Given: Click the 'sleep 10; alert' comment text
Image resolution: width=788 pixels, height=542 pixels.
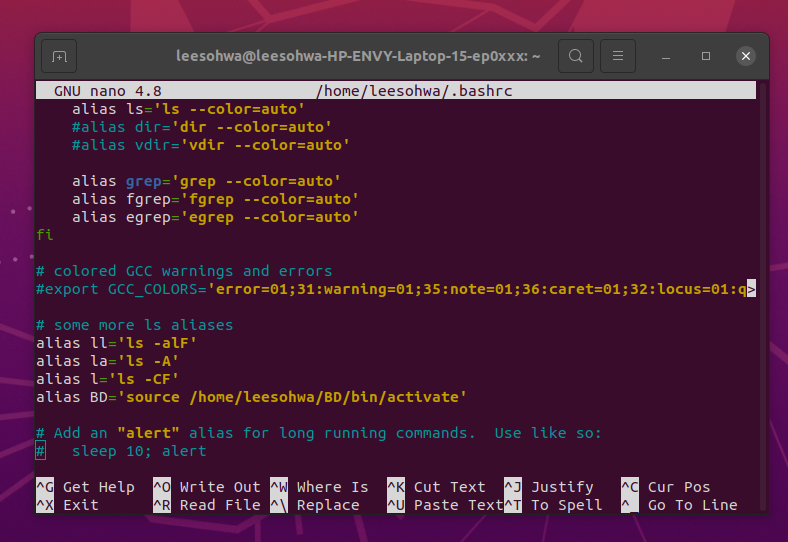Looking at the screenshot, I should tap(139, 451).
